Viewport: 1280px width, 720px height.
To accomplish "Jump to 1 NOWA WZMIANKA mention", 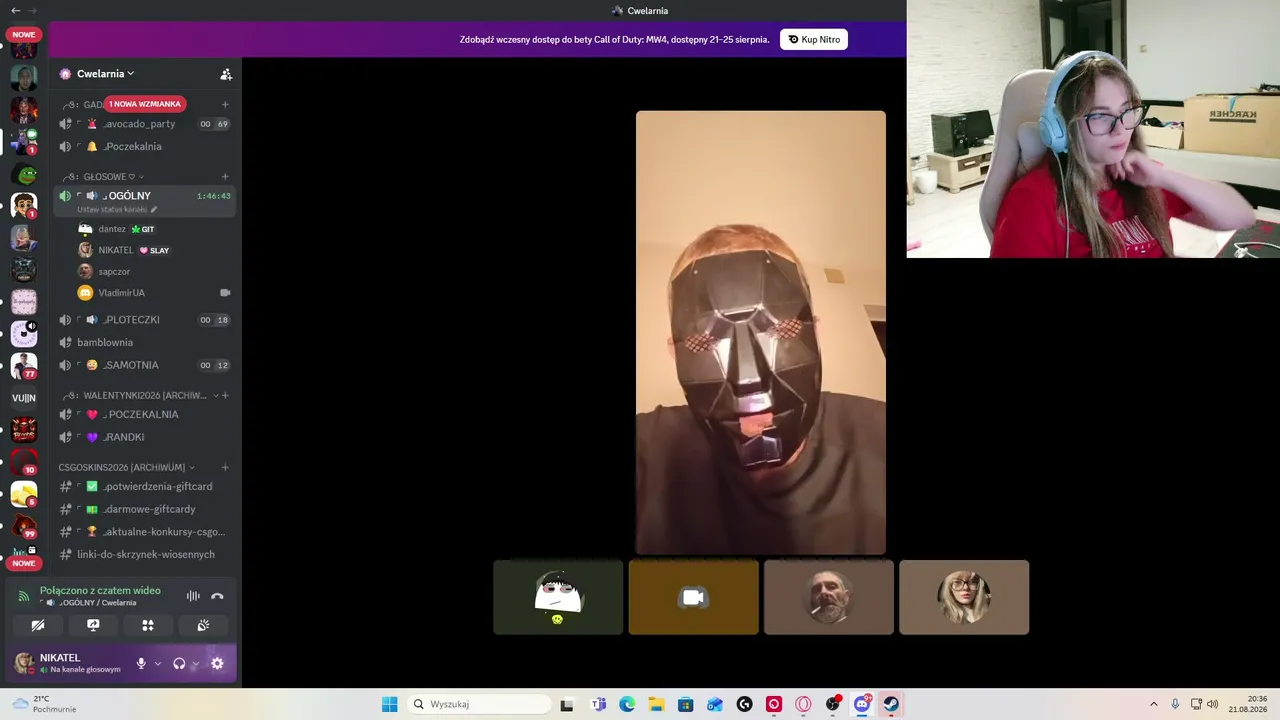I will click(145, 104).
